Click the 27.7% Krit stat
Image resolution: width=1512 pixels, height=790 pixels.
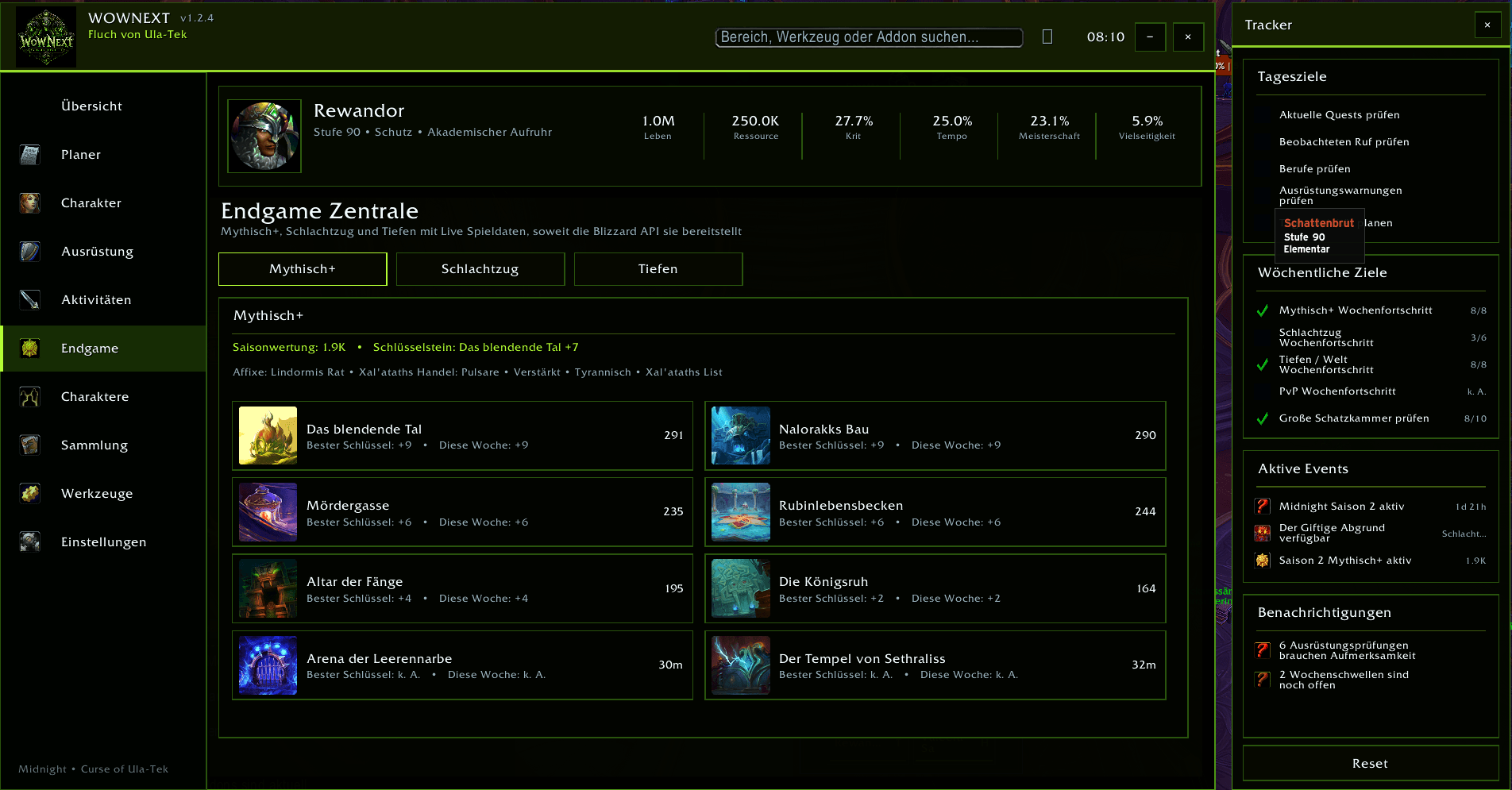pos(854,127)
